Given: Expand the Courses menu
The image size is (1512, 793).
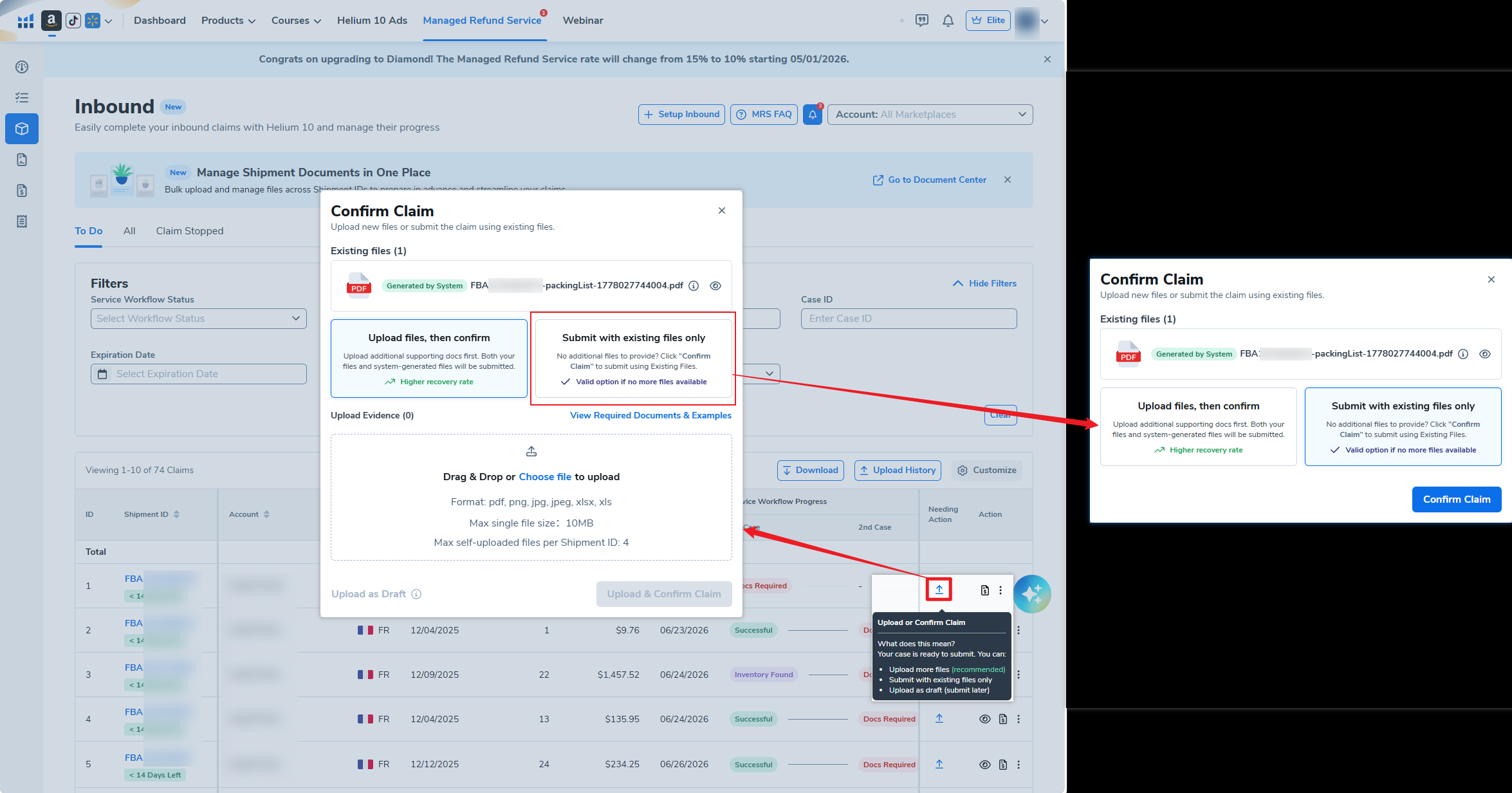Looking at the screenshot, I should pyautogui.click(x=296, y=21).
